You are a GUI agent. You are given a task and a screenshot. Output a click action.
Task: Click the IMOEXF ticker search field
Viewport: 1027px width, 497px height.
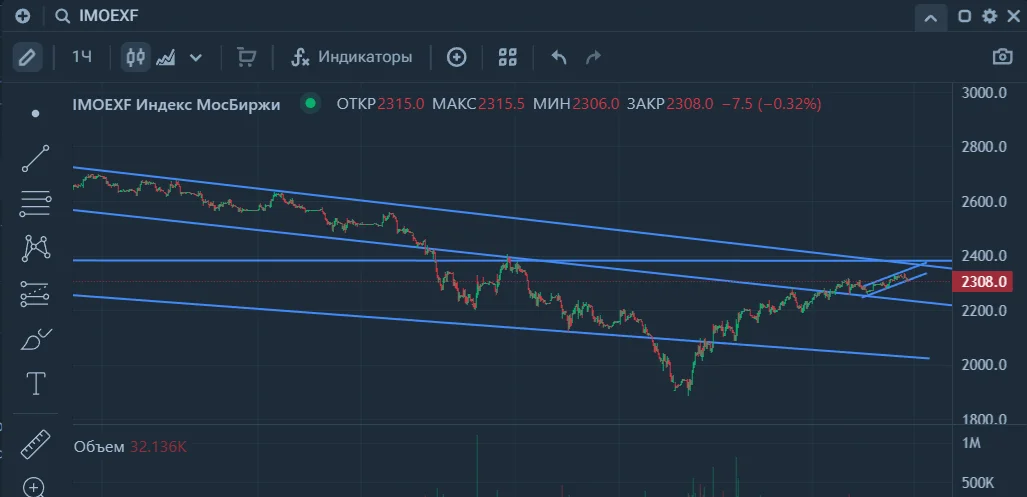109,16
